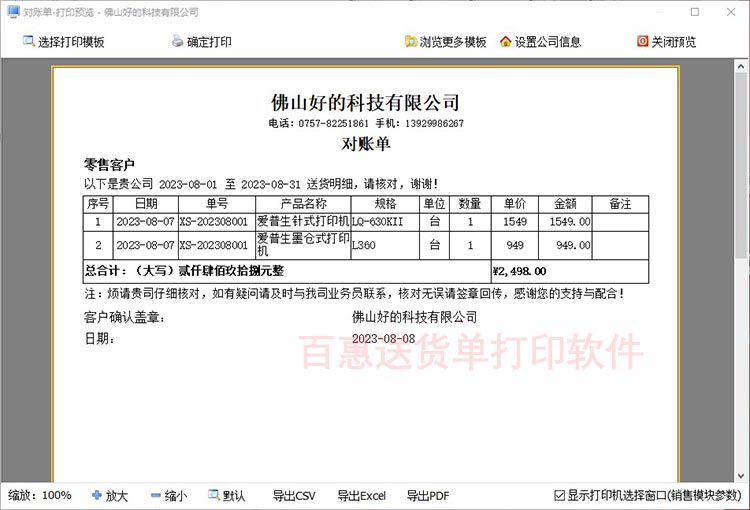
Task: Click cell 爱普生墨仓式打印机
Action: pyautogui.click(x=303, y=244)
